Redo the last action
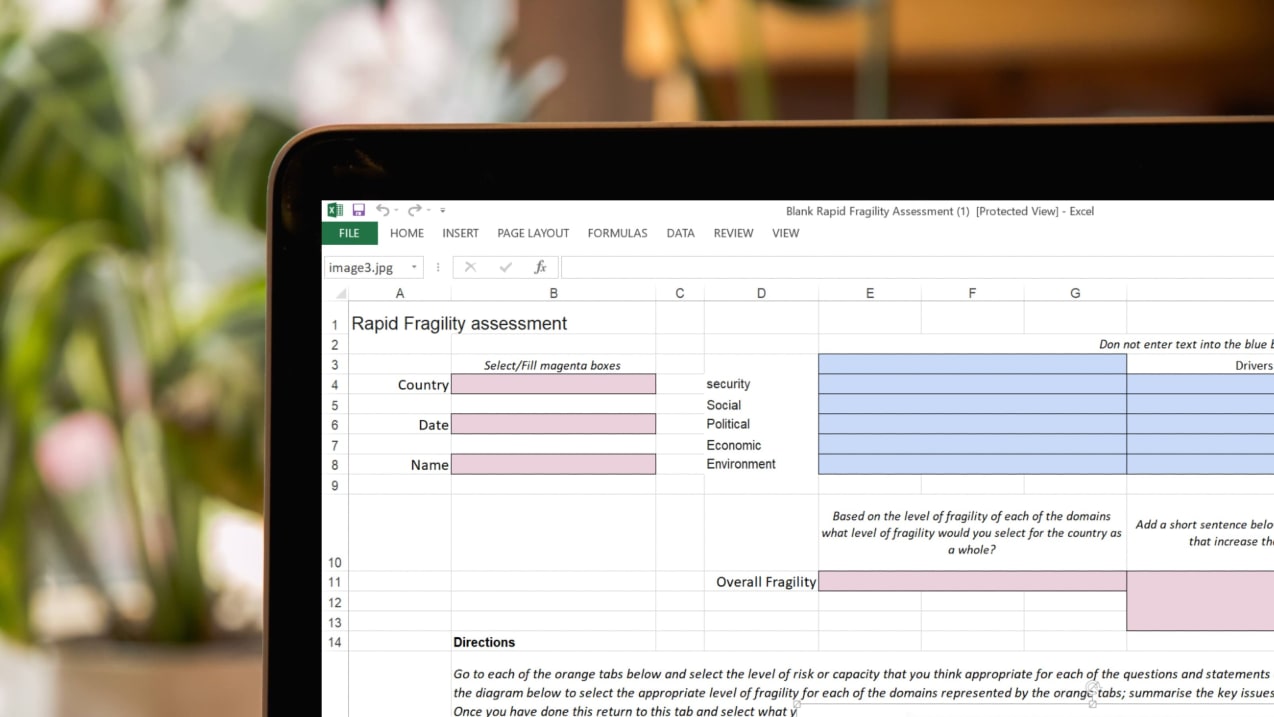1274x717 pixels. tap(414, 210)
